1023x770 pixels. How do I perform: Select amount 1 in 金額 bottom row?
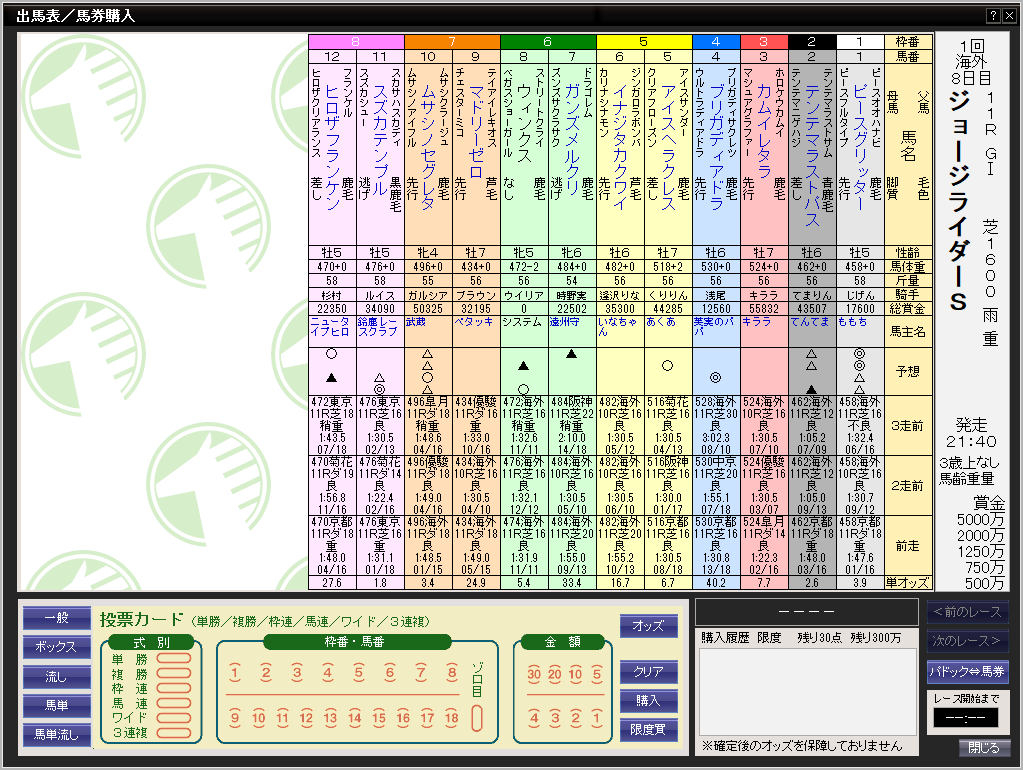[x=596, y=718]
